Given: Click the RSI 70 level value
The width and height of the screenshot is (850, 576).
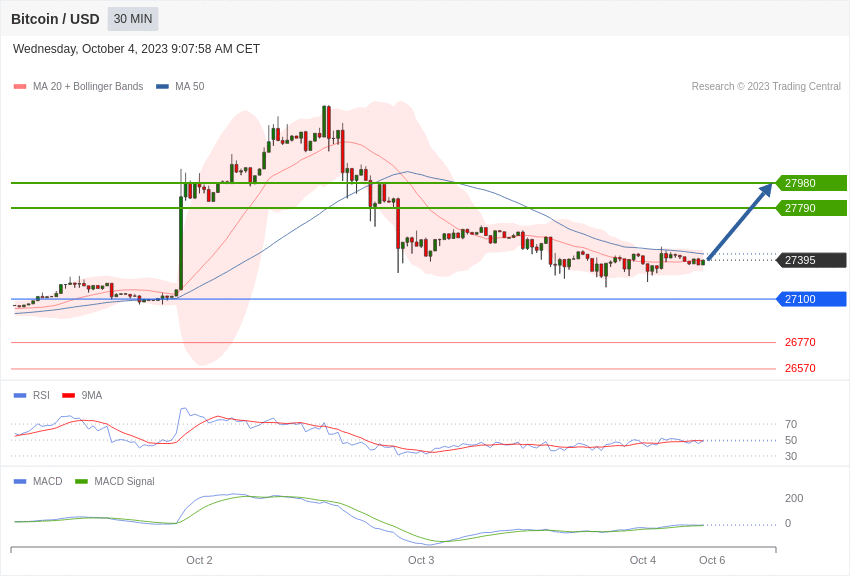Looking at the screenshot, I should point(791,424).
